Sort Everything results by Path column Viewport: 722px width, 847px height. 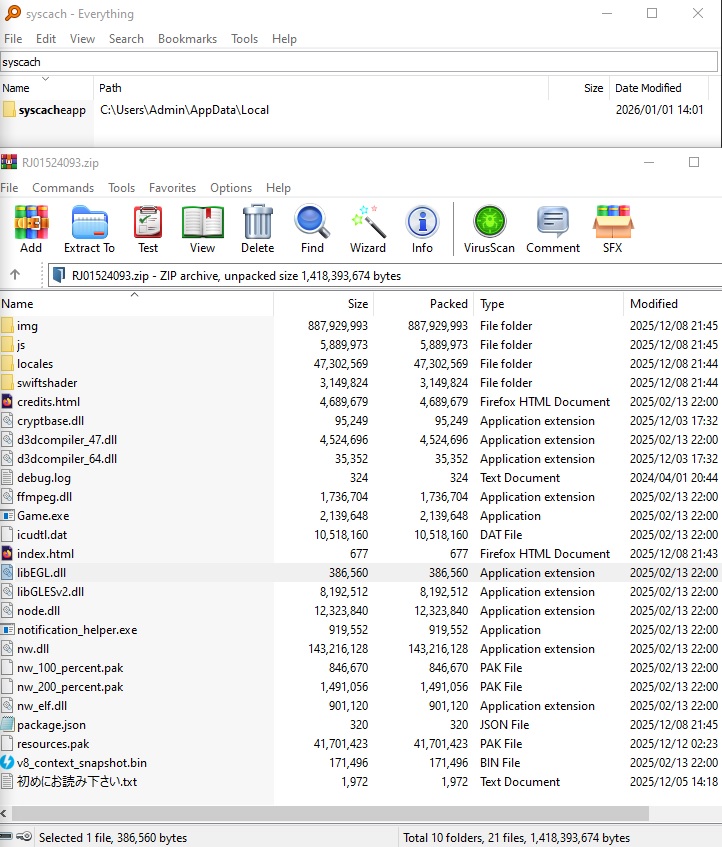click(321, 88)
